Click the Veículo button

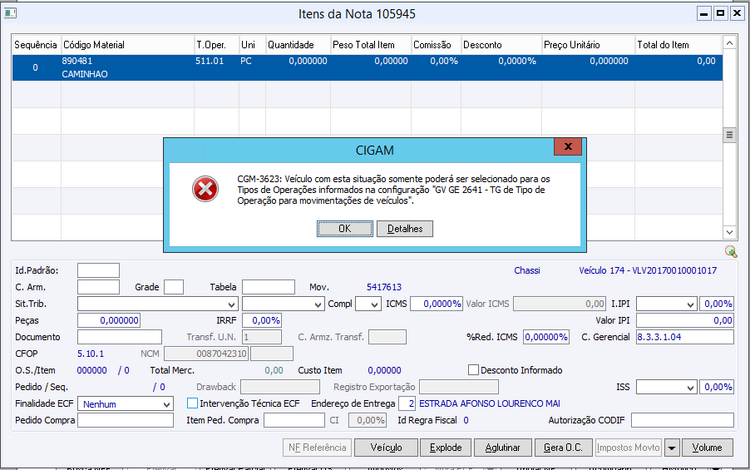386,448
